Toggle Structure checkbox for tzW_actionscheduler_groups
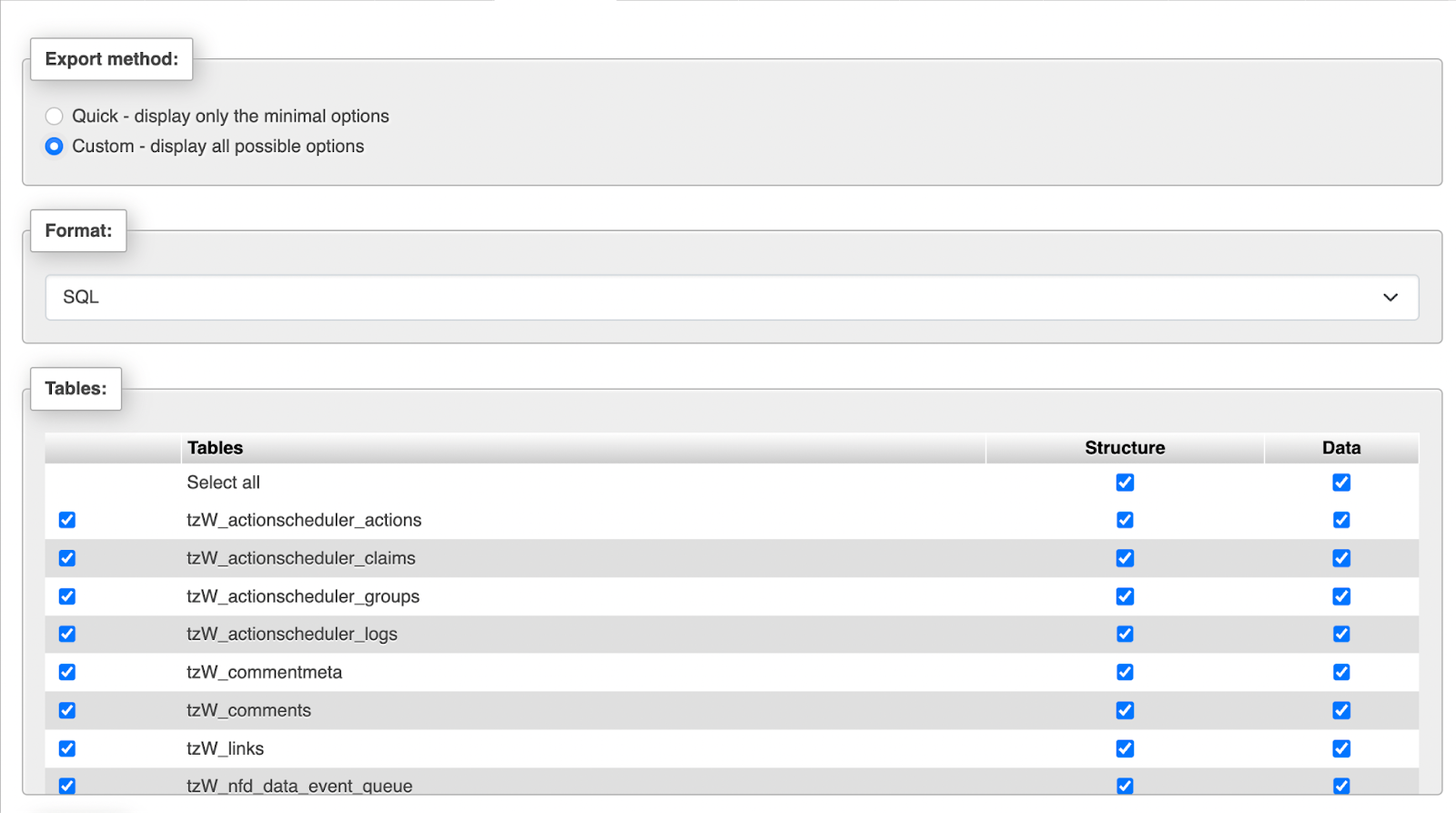This screenshot has height=813, width=1456. 1125,596
